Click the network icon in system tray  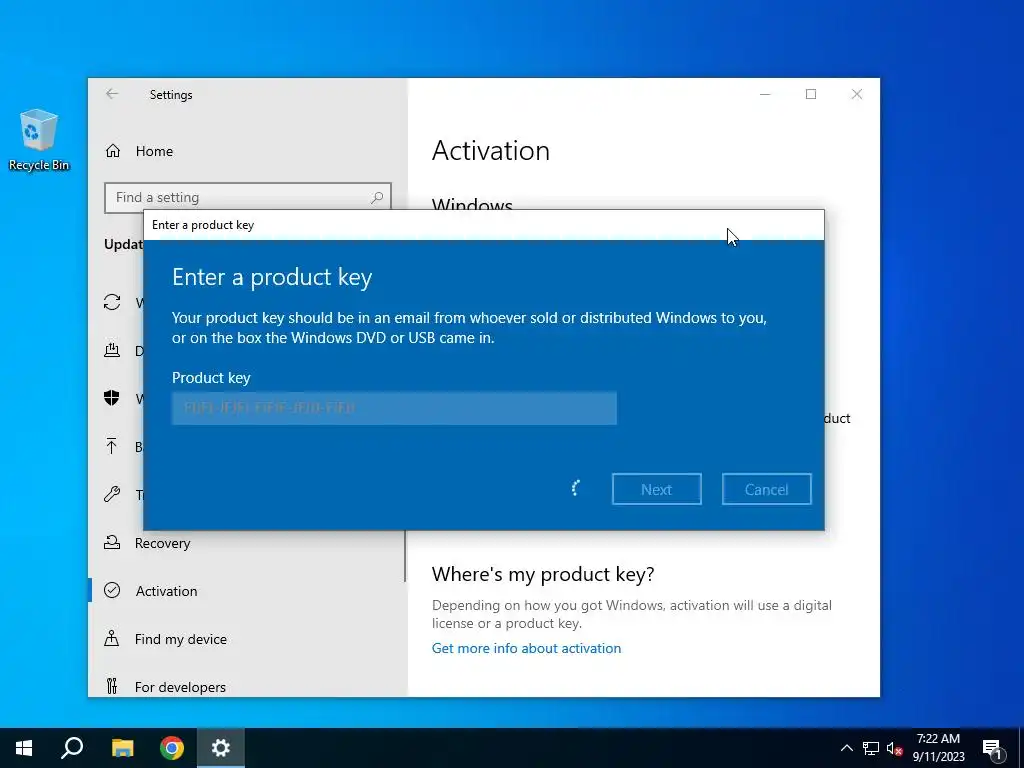coord(871,748)
